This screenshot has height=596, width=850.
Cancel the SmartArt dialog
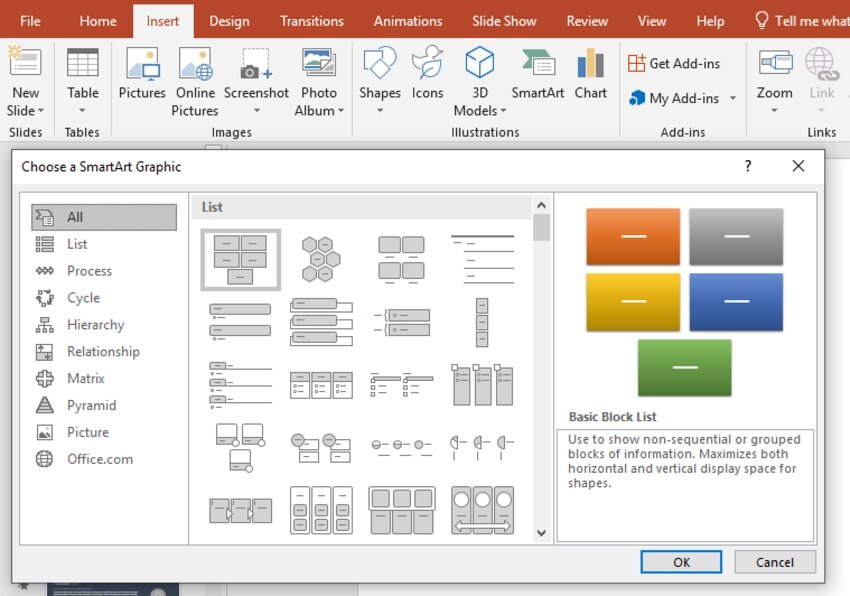pos(775,562)
